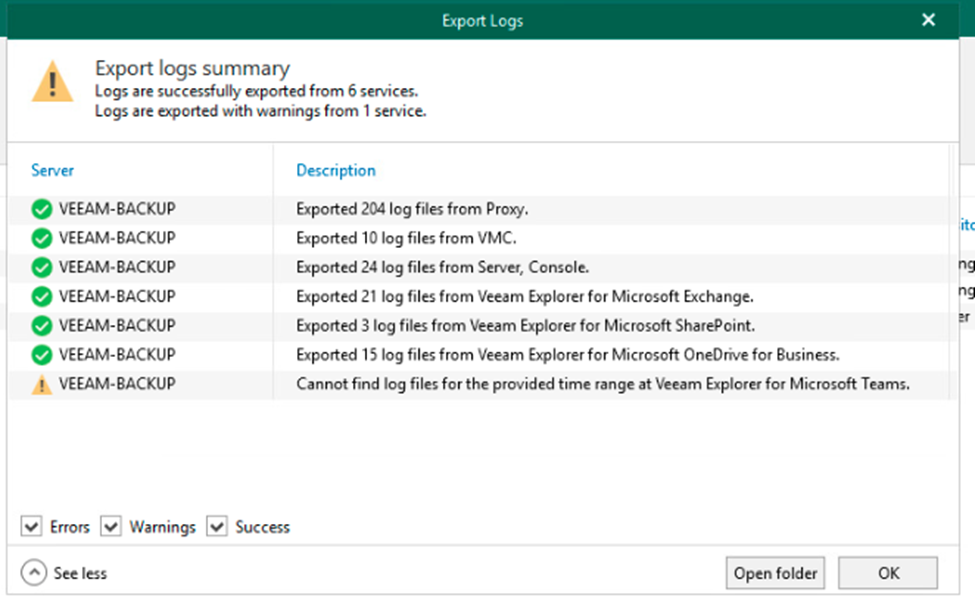Click green check icon on VMC log row
This screenshot has height=601, width=975.
42,239
